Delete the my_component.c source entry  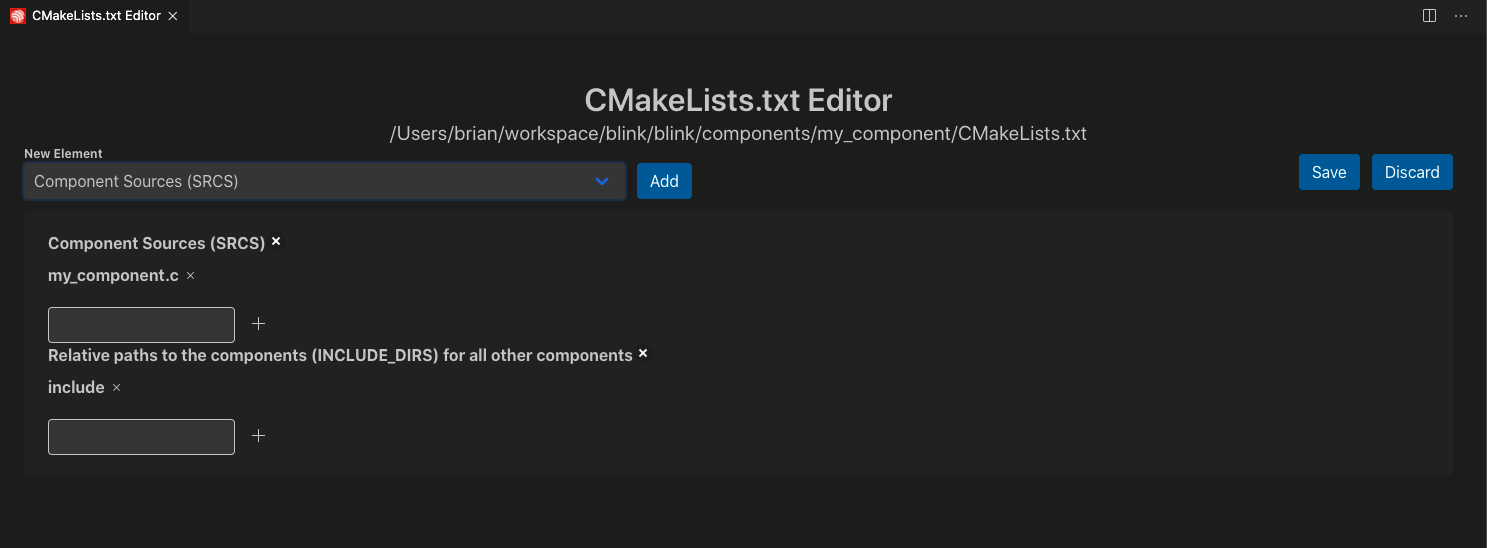tap(191, 275)
